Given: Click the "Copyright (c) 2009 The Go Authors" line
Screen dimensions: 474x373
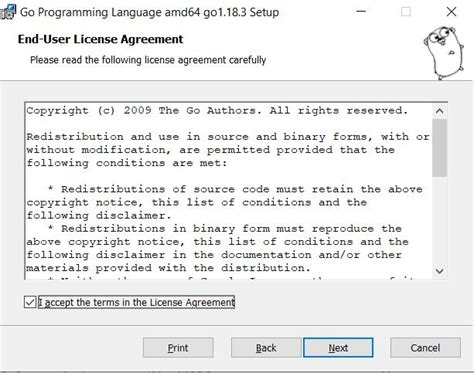Looking at the screenshot, I should (217, 110).
